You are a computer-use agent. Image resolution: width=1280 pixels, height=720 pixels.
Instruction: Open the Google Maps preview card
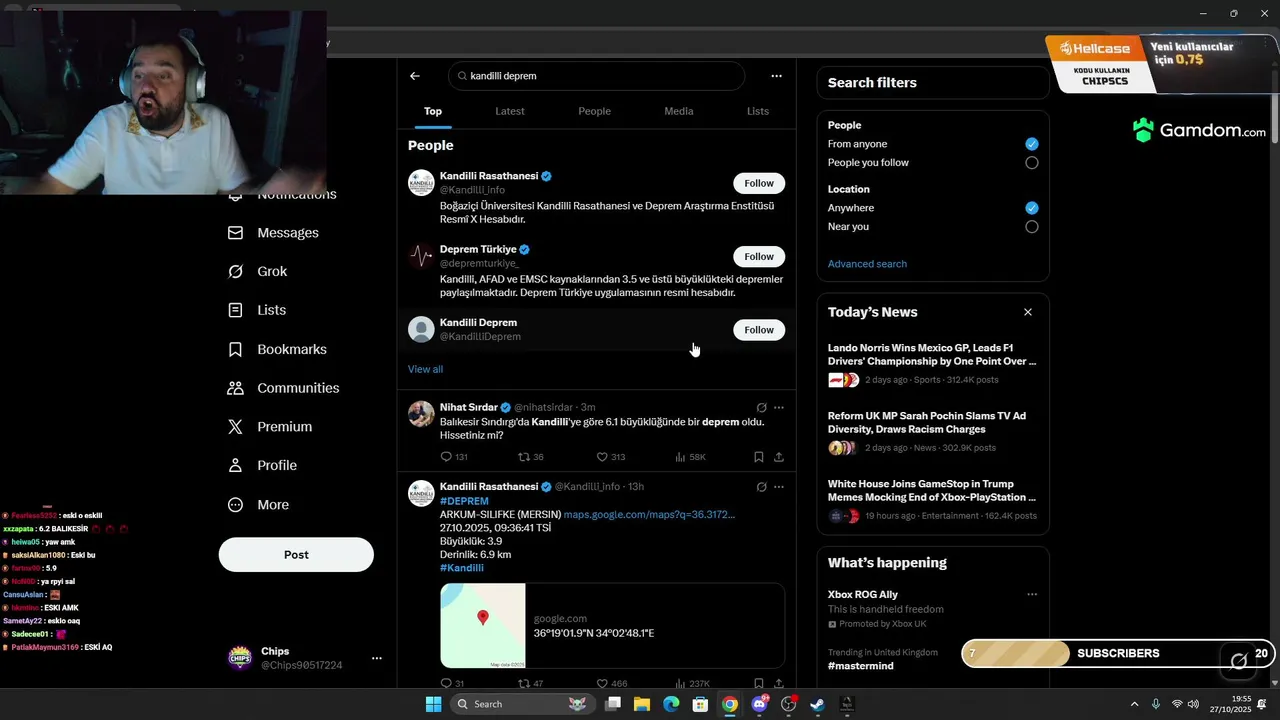612,626
